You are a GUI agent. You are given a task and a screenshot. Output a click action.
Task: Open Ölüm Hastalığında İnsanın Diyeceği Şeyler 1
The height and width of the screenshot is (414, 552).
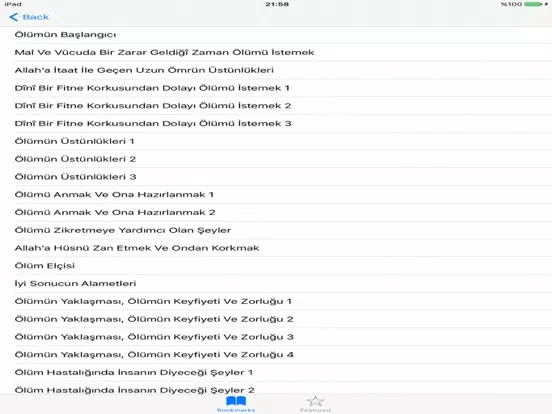[x=276, y=372]
